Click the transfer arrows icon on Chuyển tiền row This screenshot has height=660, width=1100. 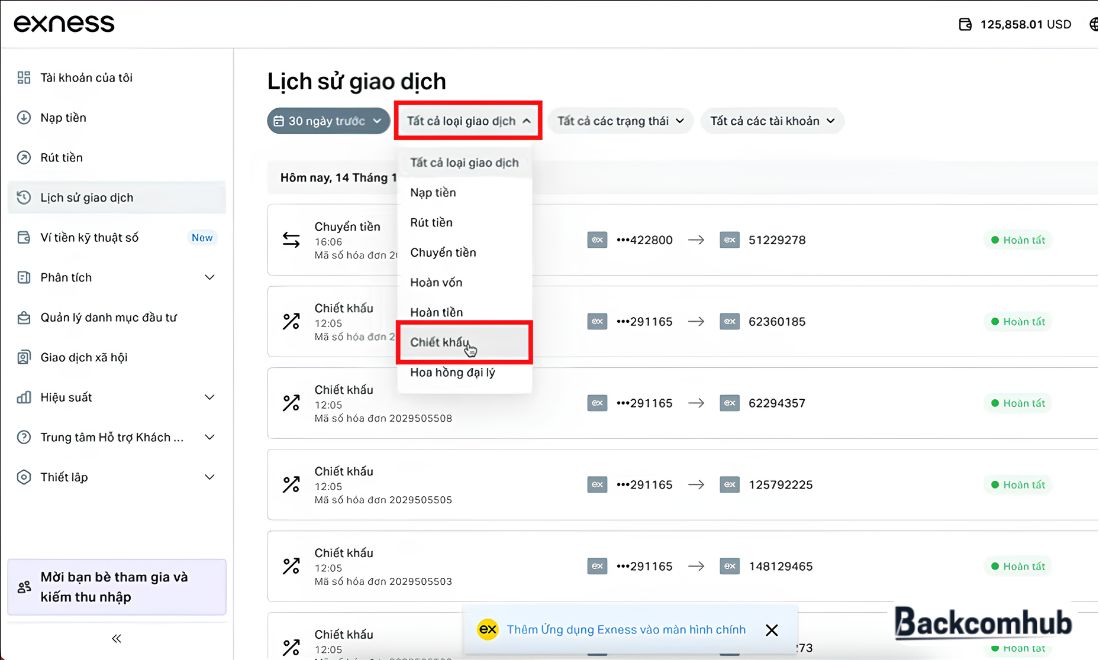pyautogui.click(x=291, y=240)
